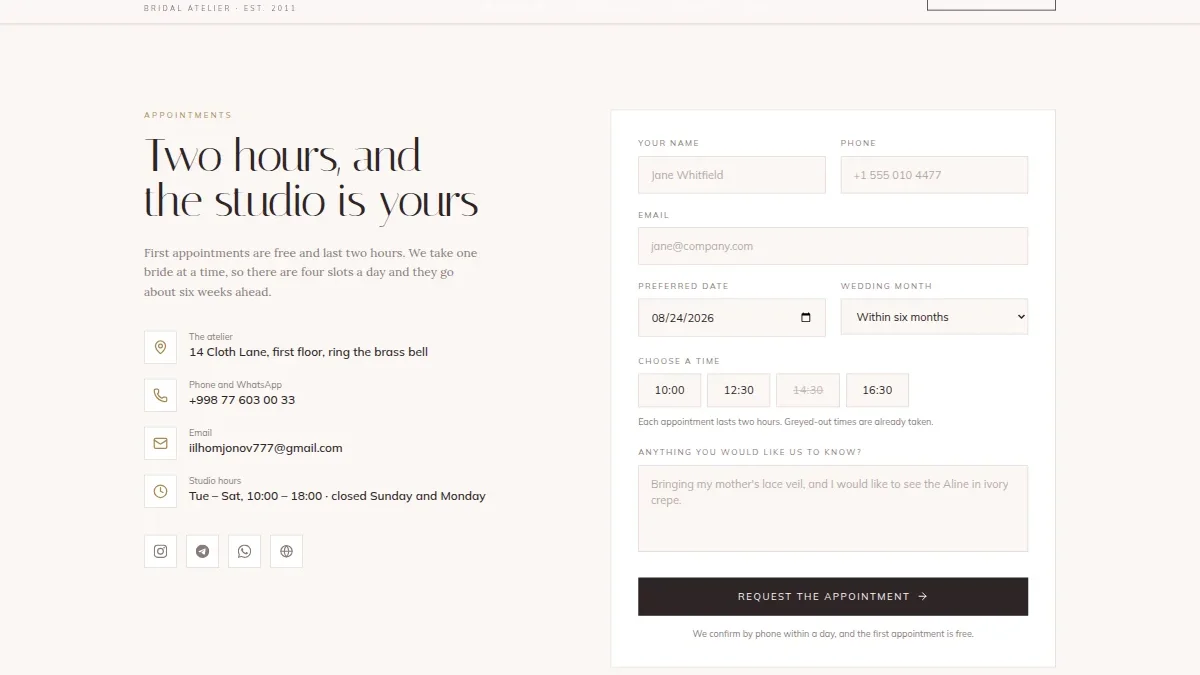
Task: Expand the Wedding Month dropdown
Action: click(x=934, y=317)
